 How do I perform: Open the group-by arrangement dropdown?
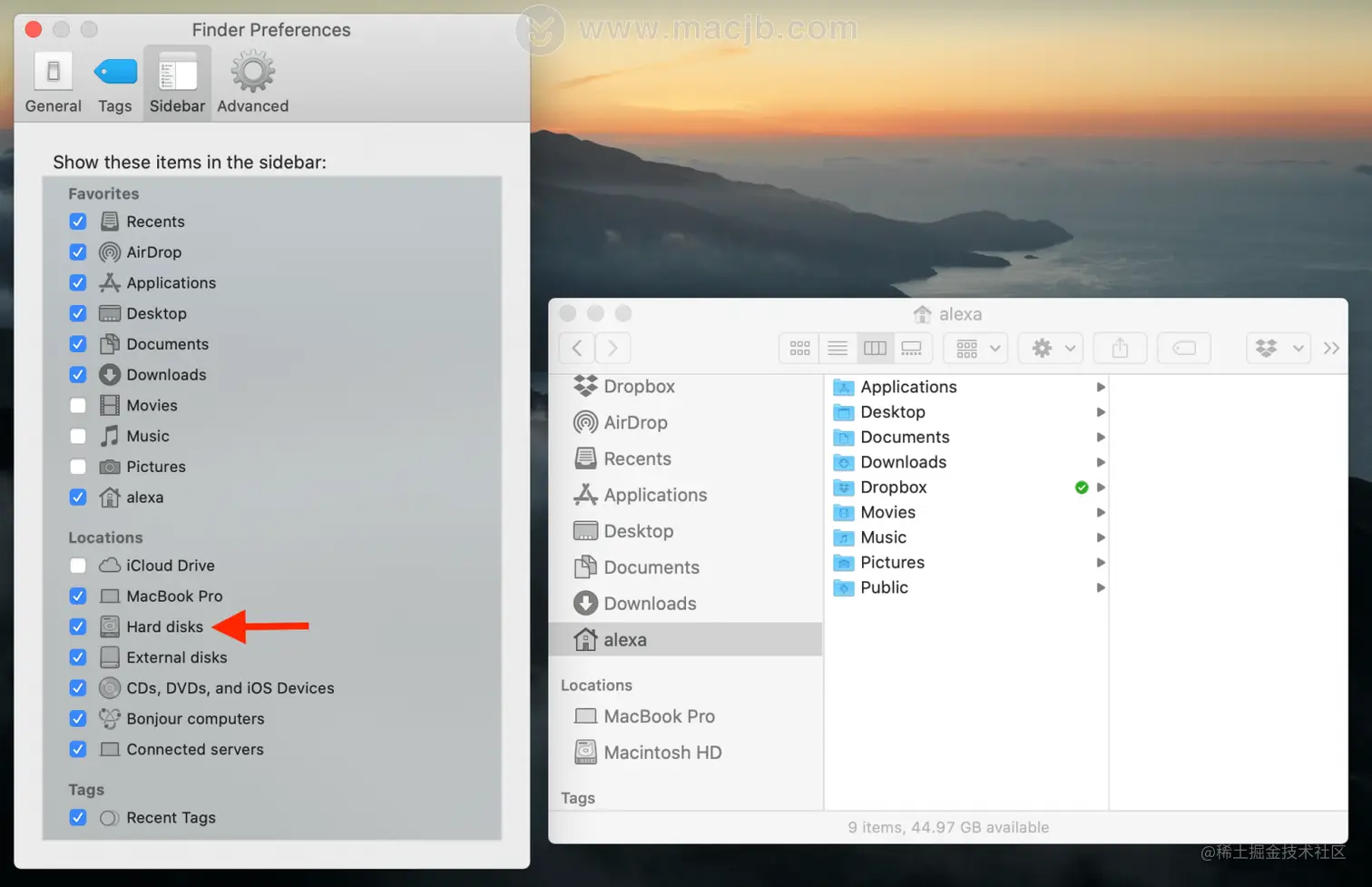(x=976, y=349)
